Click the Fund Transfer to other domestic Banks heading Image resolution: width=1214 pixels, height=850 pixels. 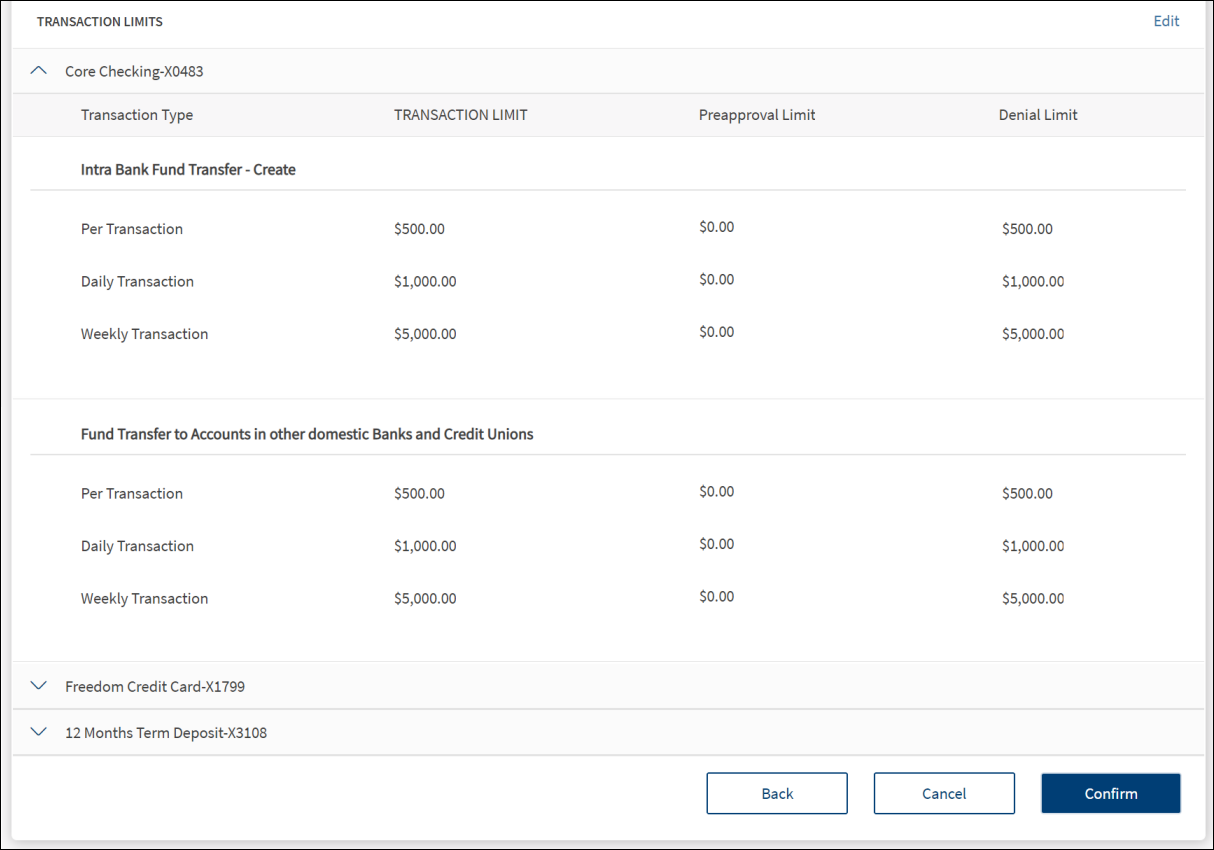tap(307, 434)
